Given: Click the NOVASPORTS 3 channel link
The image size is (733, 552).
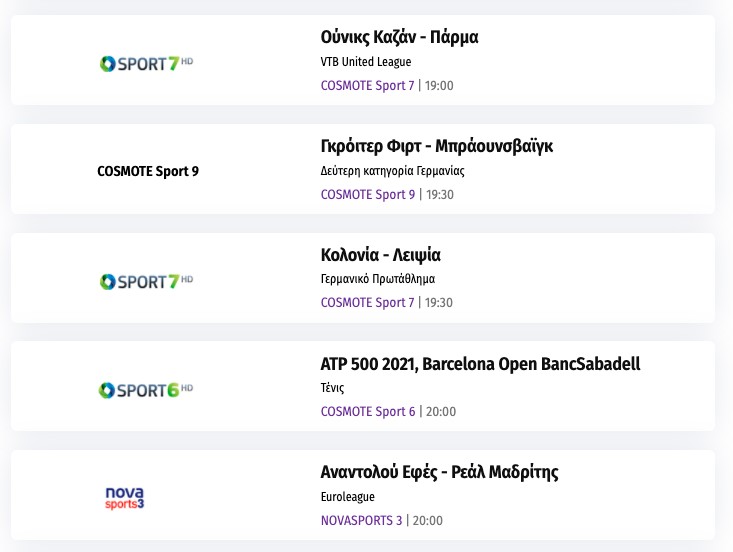Looking at the screenshot, I should 361,520.
